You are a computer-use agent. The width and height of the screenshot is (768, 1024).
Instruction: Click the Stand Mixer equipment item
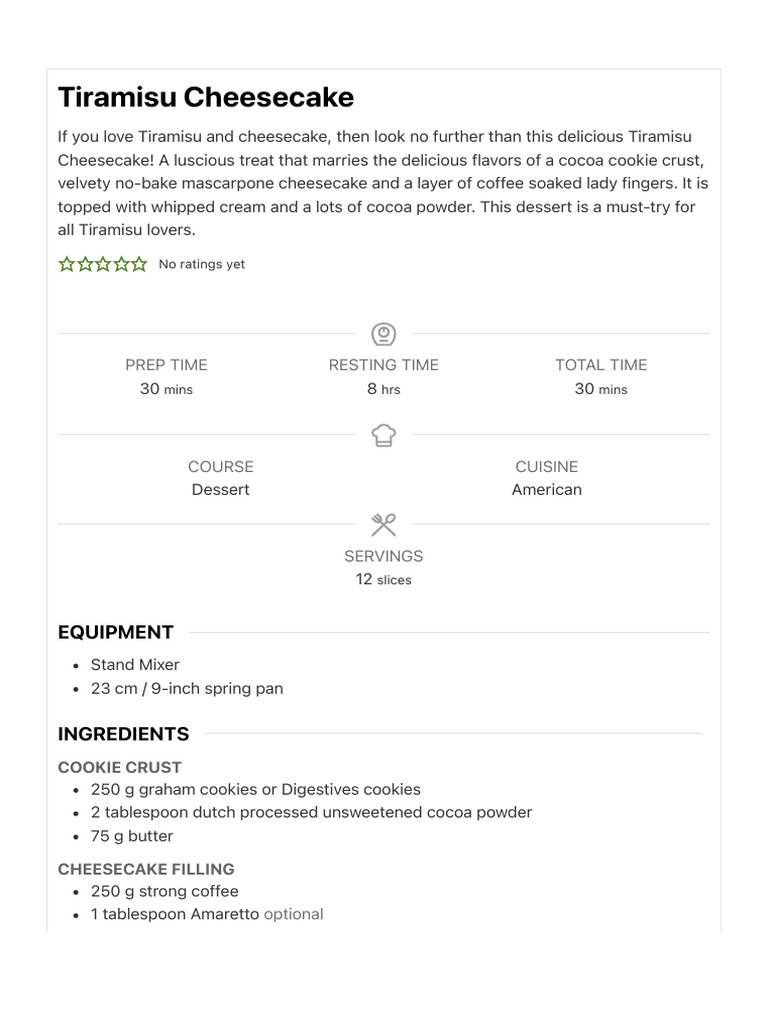click(x=135, y=665)
